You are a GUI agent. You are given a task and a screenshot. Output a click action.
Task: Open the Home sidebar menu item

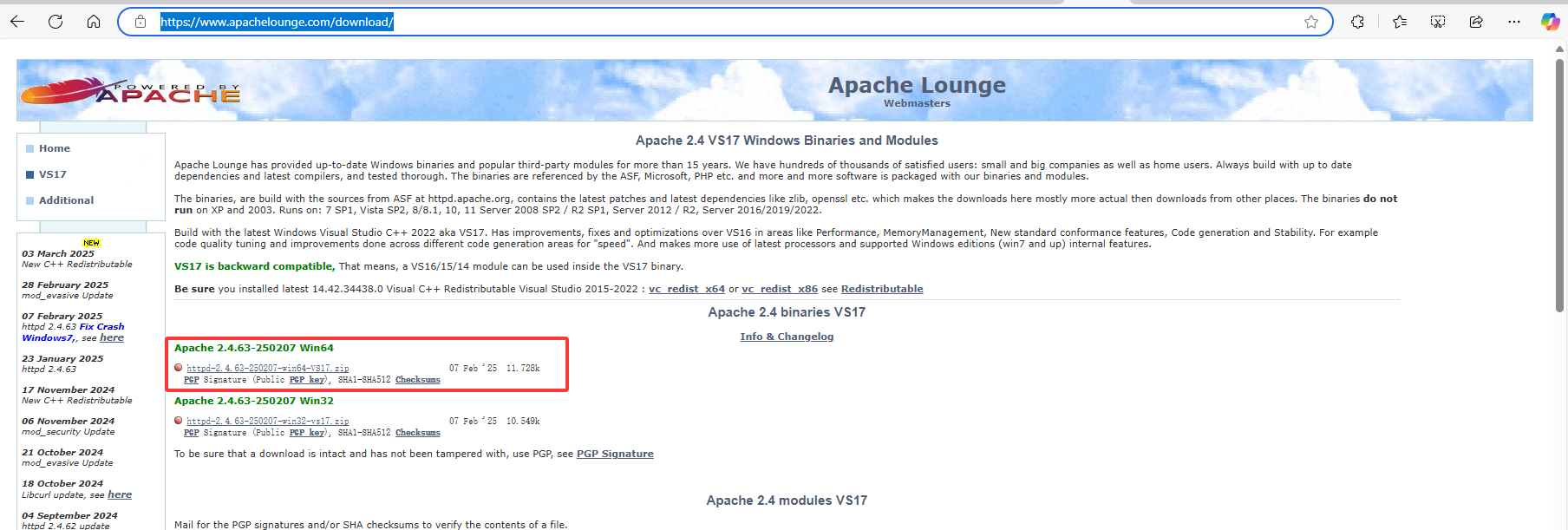point(54,148)
